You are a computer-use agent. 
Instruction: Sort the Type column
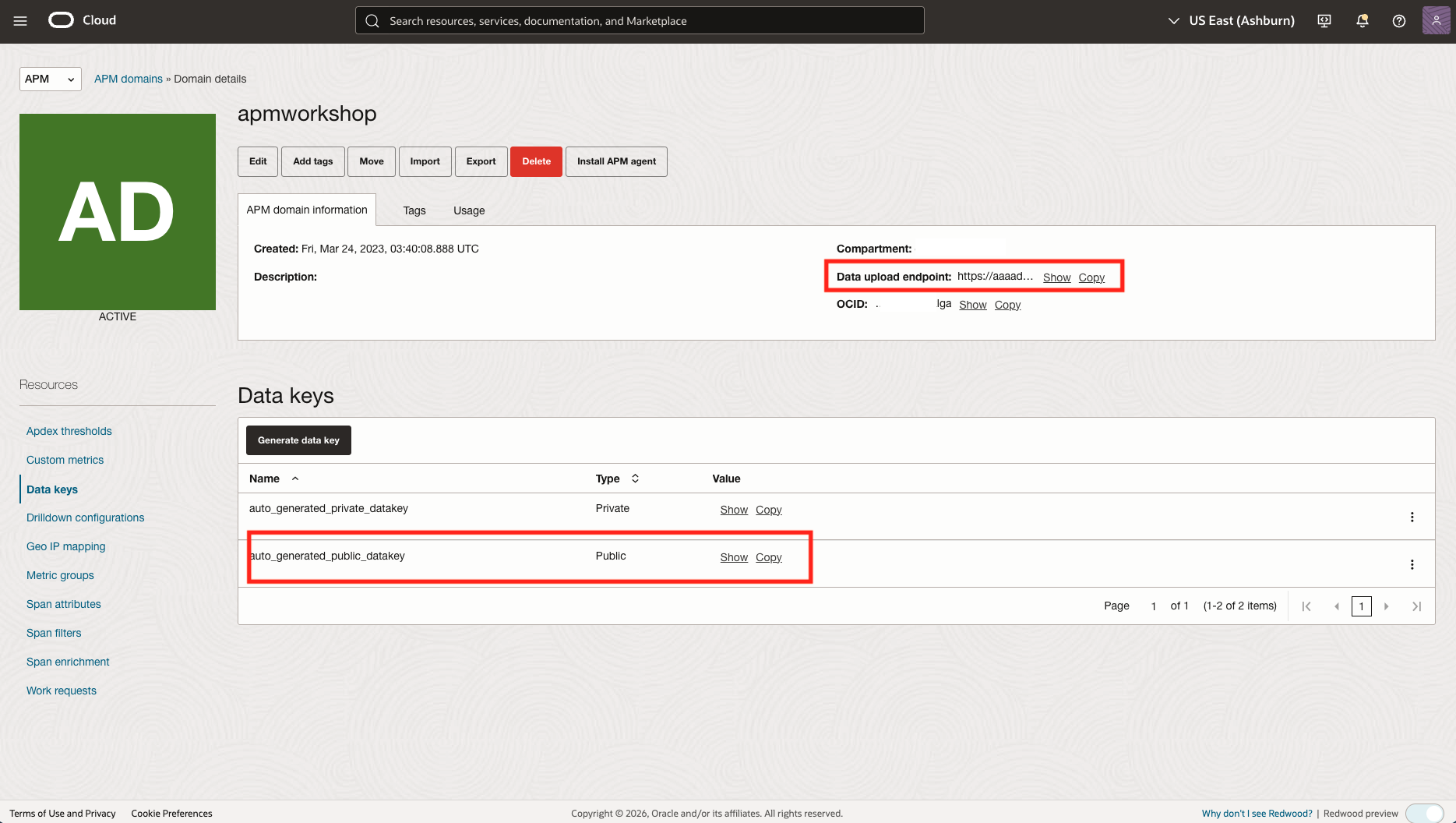(x=635, y=478)
